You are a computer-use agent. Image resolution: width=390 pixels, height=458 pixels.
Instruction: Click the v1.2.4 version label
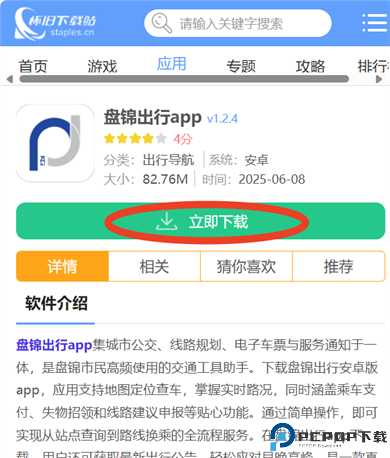(222, 119)
